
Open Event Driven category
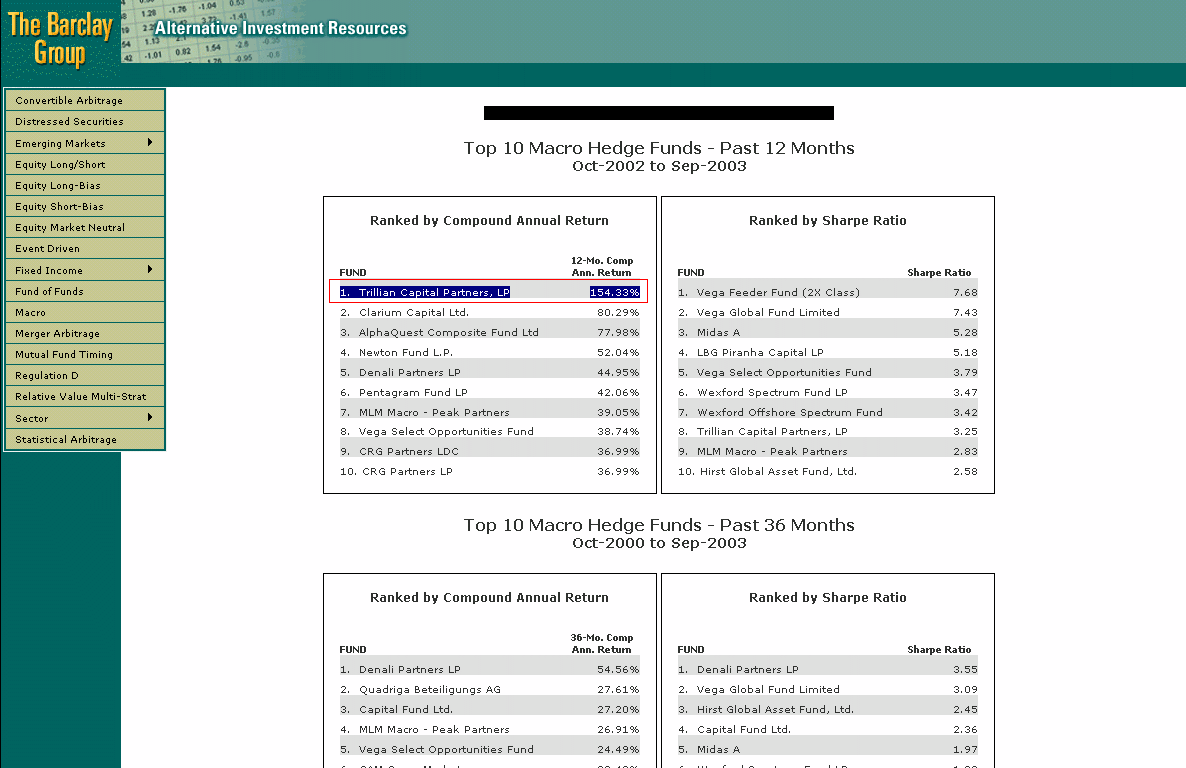point(85,248)
